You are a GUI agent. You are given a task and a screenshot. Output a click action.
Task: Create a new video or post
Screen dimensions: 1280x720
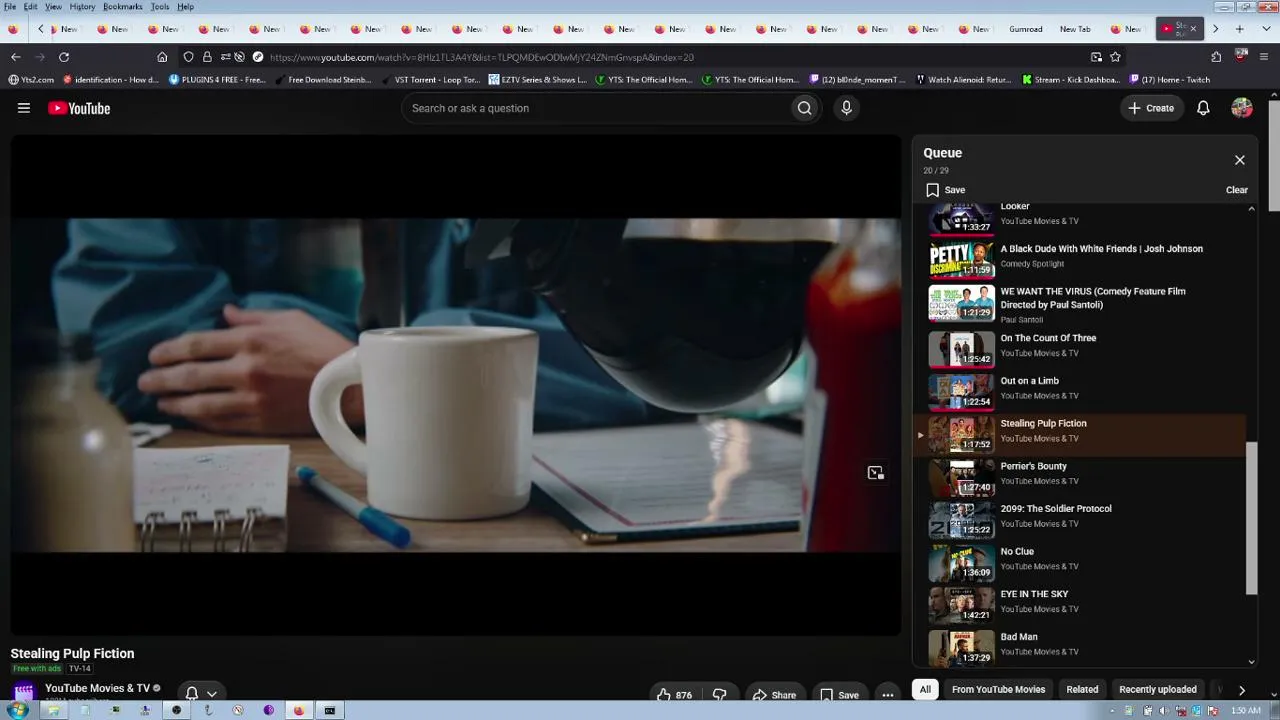(1151, 108)
